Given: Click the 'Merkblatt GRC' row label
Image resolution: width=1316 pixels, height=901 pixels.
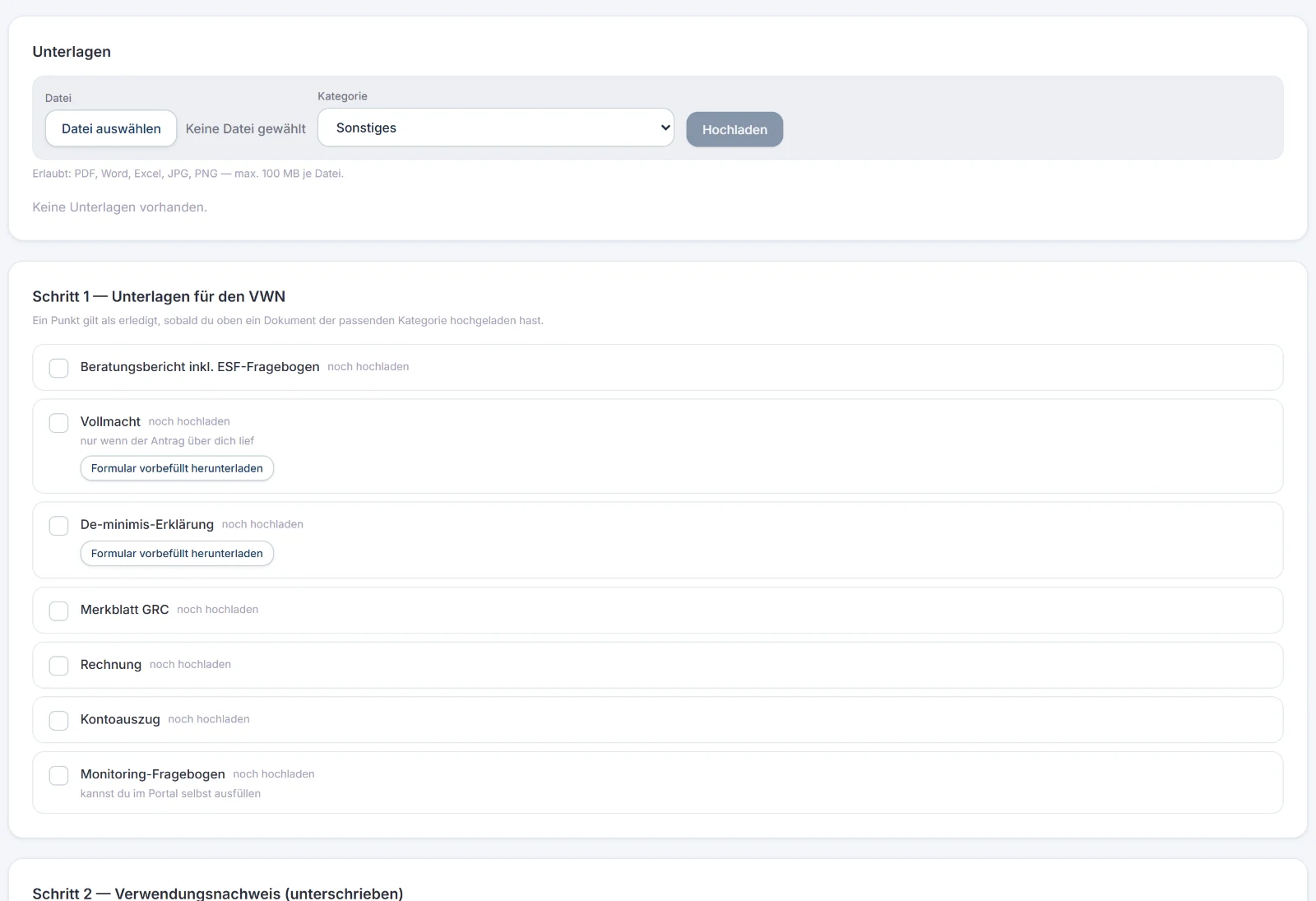Looking at the screenshot, I should [124, 610].
